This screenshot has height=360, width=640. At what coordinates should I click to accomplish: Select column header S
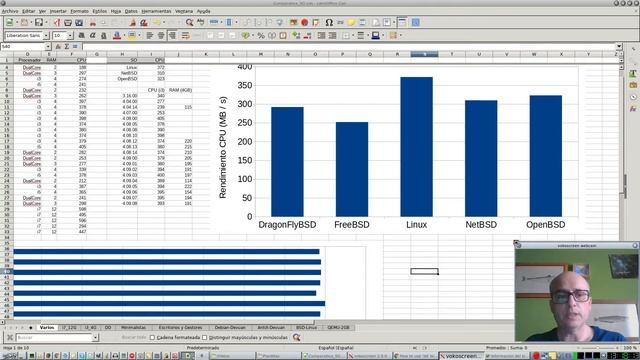pos(424,54)
